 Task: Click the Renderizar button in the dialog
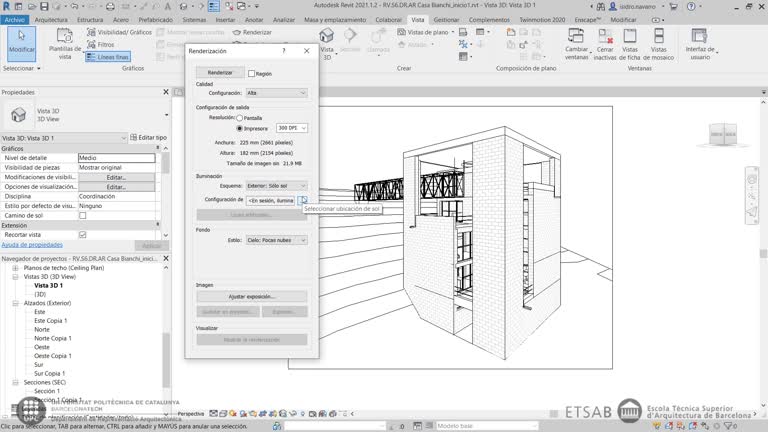click(220, 72)
